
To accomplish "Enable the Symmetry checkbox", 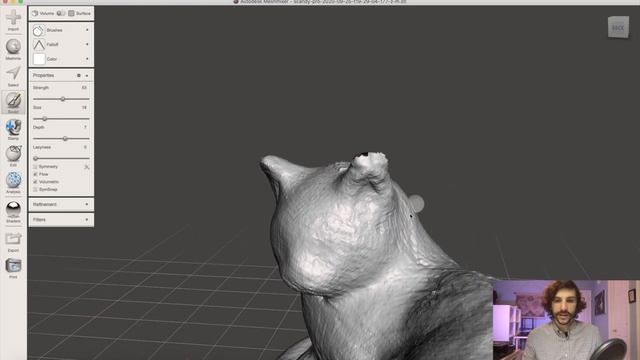I will click(35, 167).
